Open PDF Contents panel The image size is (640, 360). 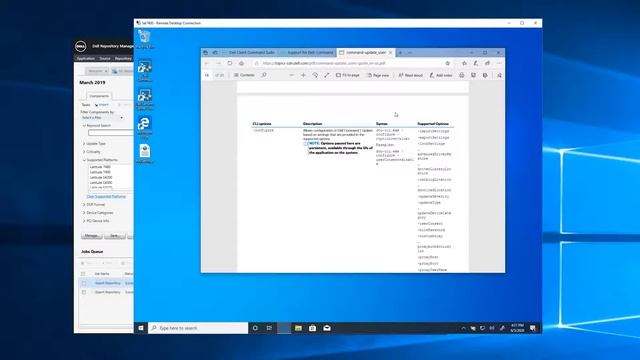click(244, 75)
